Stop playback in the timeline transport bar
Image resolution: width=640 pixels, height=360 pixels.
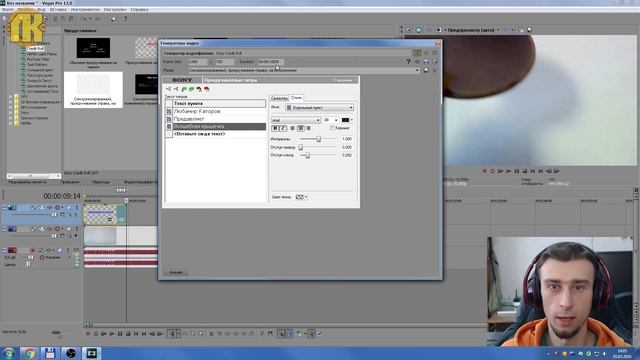pyautogui.click(x=128, y=334)
